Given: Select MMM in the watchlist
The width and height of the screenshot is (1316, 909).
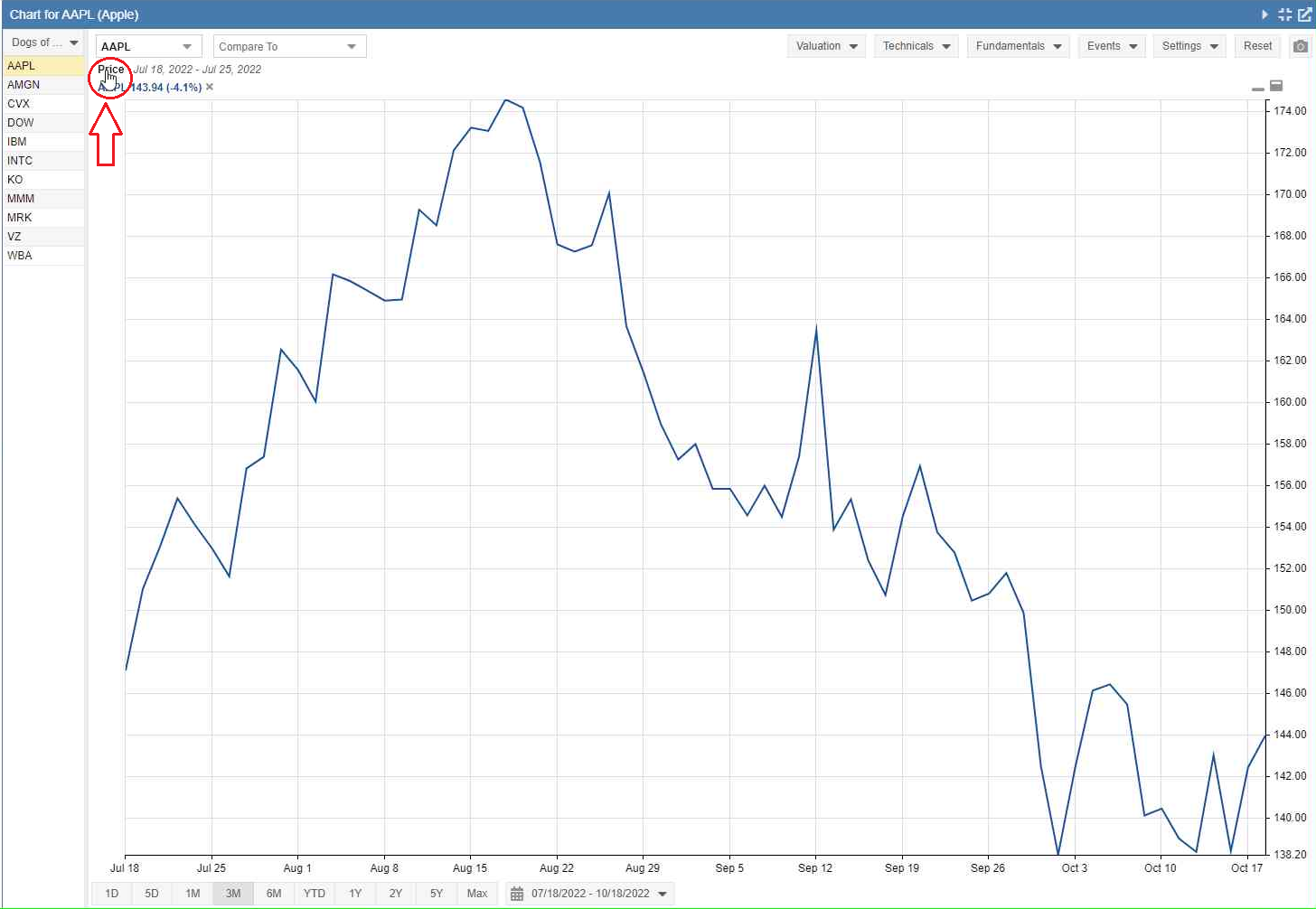Looking at the screenshot, I should [43, 199].
